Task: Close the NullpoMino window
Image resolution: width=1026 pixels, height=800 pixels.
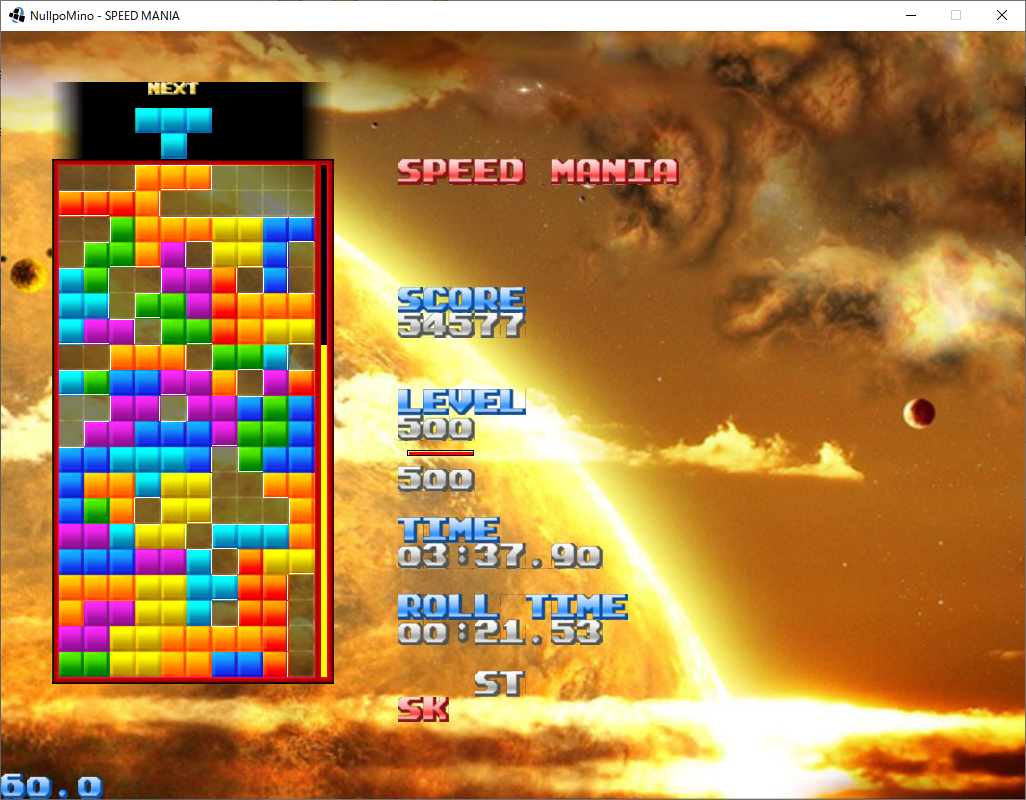Action: pos(1002,15)
